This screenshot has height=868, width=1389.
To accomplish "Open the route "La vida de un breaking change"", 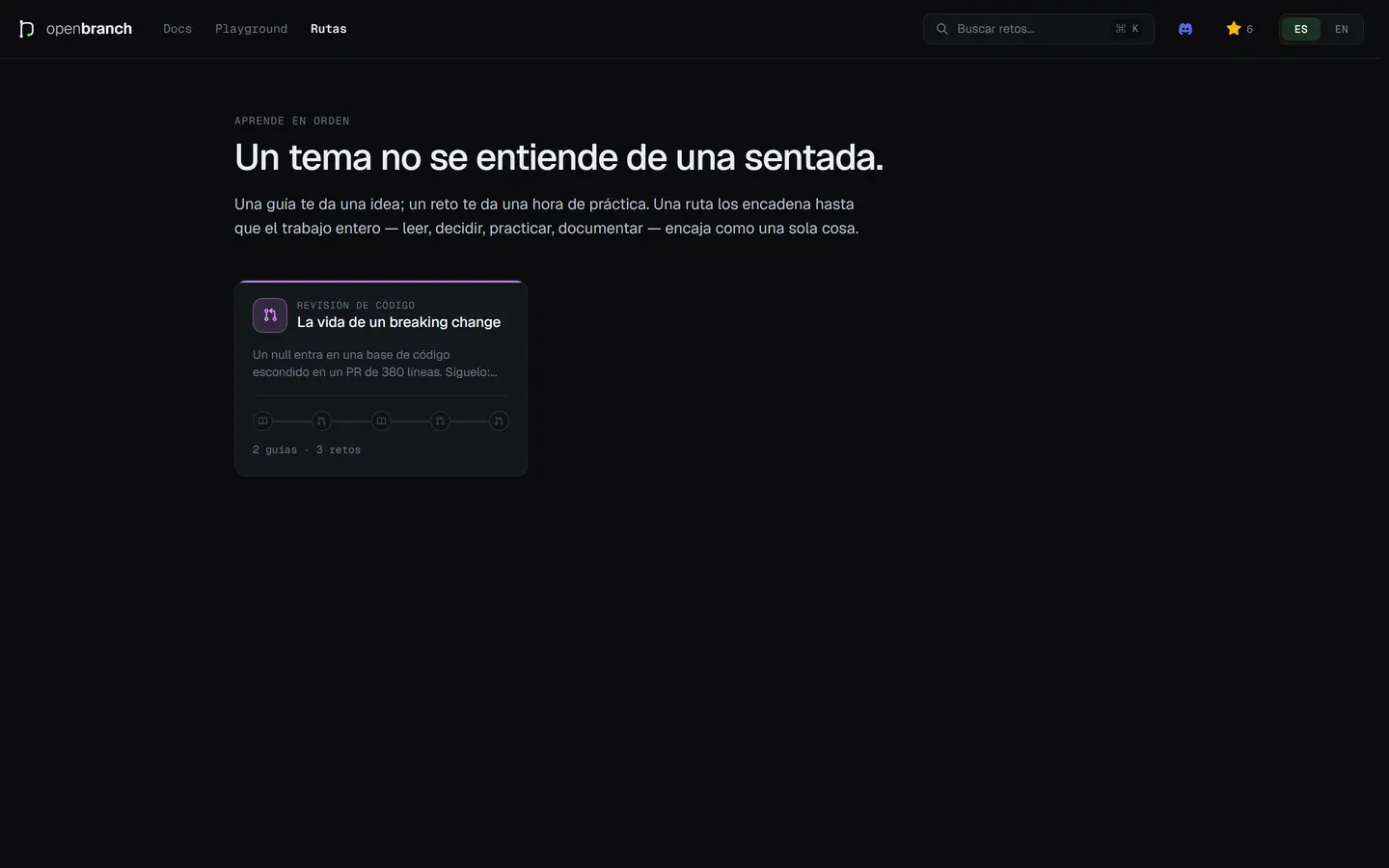I will tap(381, 378).
